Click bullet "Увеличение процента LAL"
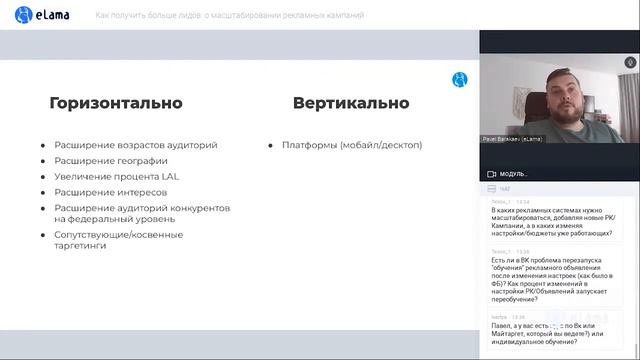This screenshot has width=640, height=360. [x=117, y=177]
